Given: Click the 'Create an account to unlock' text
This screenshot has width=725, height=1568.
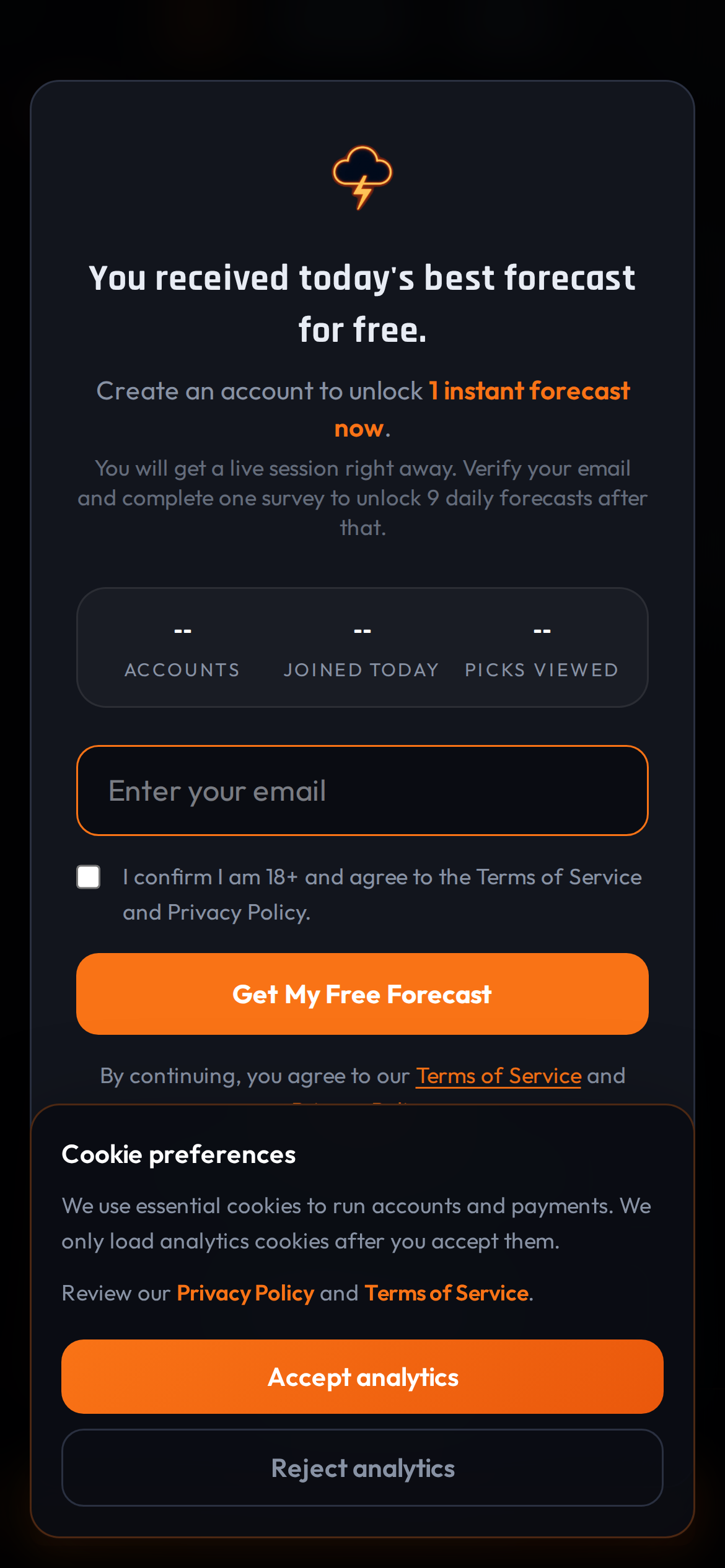Looking at the screenshot, I should [260, 391].
